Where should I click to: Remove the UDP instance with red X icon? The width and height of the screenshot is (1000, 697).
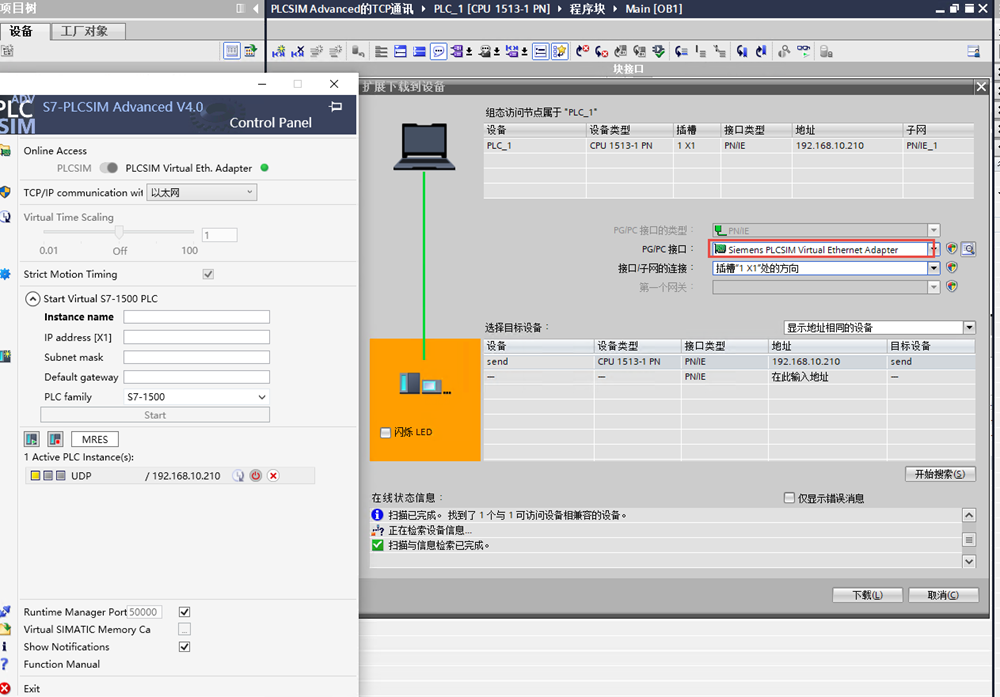coord(273,476)
